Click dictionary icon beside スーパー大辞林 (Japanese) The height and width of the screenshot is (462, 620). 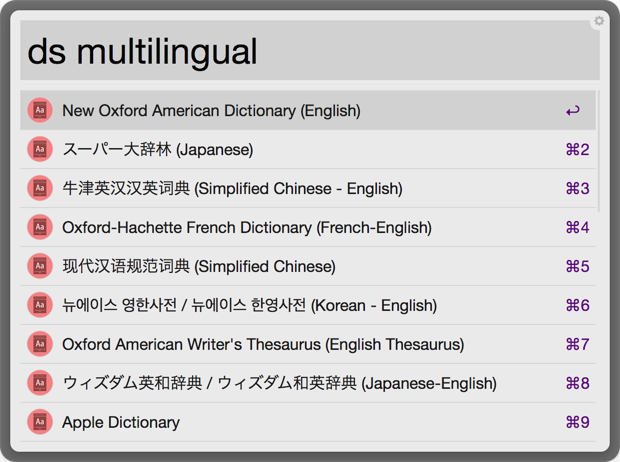coord(40,149)
